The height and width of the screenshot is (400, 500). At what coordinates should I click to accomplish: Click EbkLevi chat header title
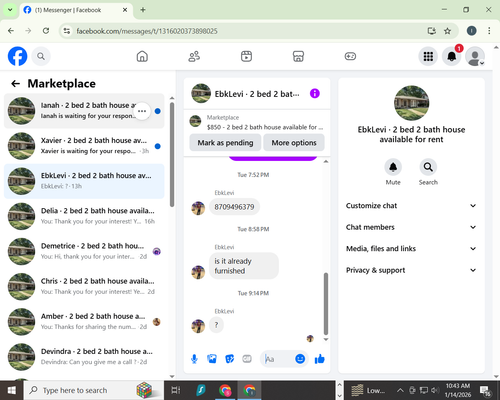[257, 94]
